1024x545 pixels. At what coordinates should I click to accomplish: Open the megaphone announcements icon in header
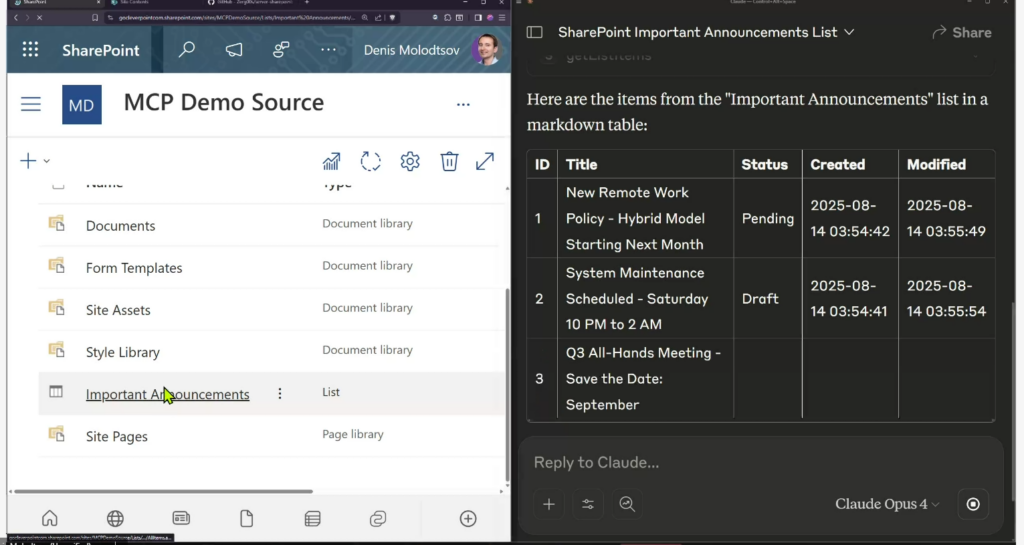tap(234, 50)
